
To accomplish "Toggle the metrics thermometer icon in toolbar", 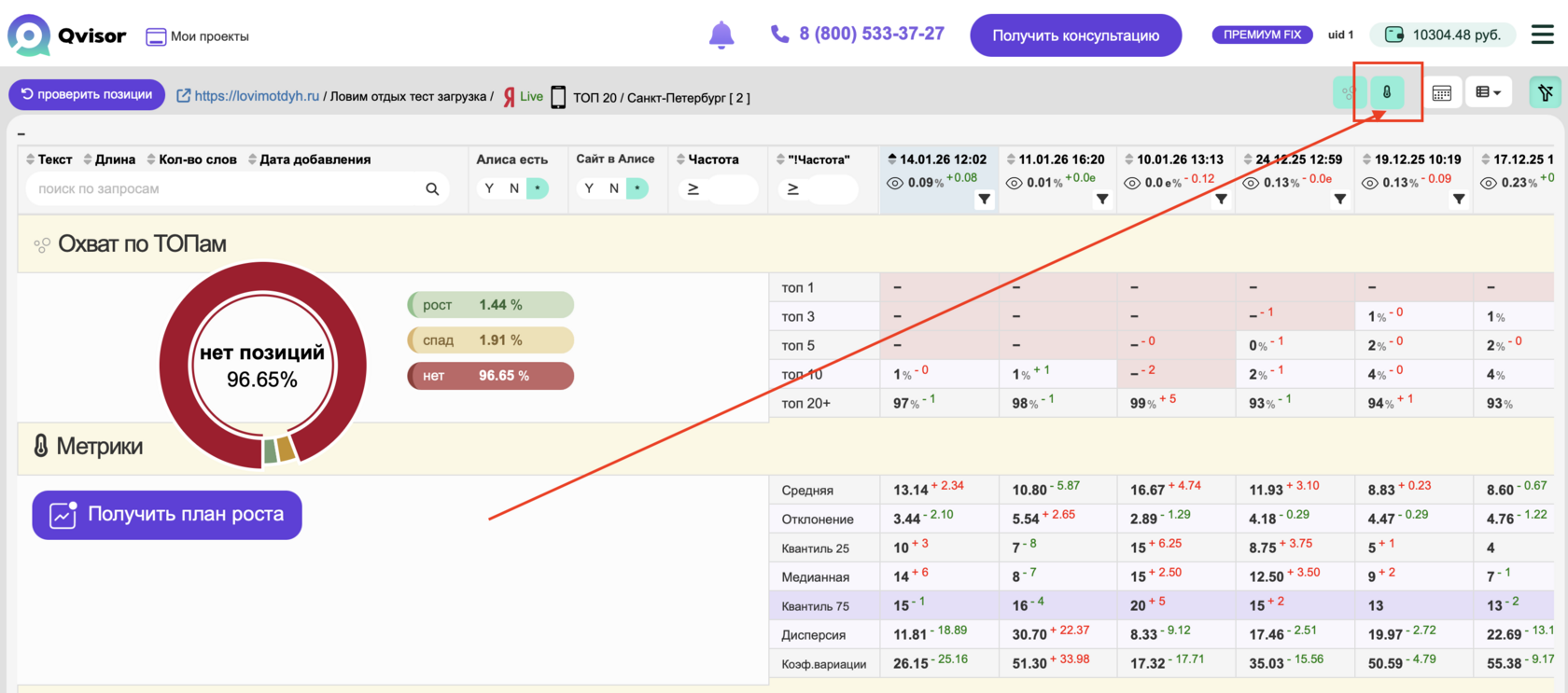I will point(1387,92).
